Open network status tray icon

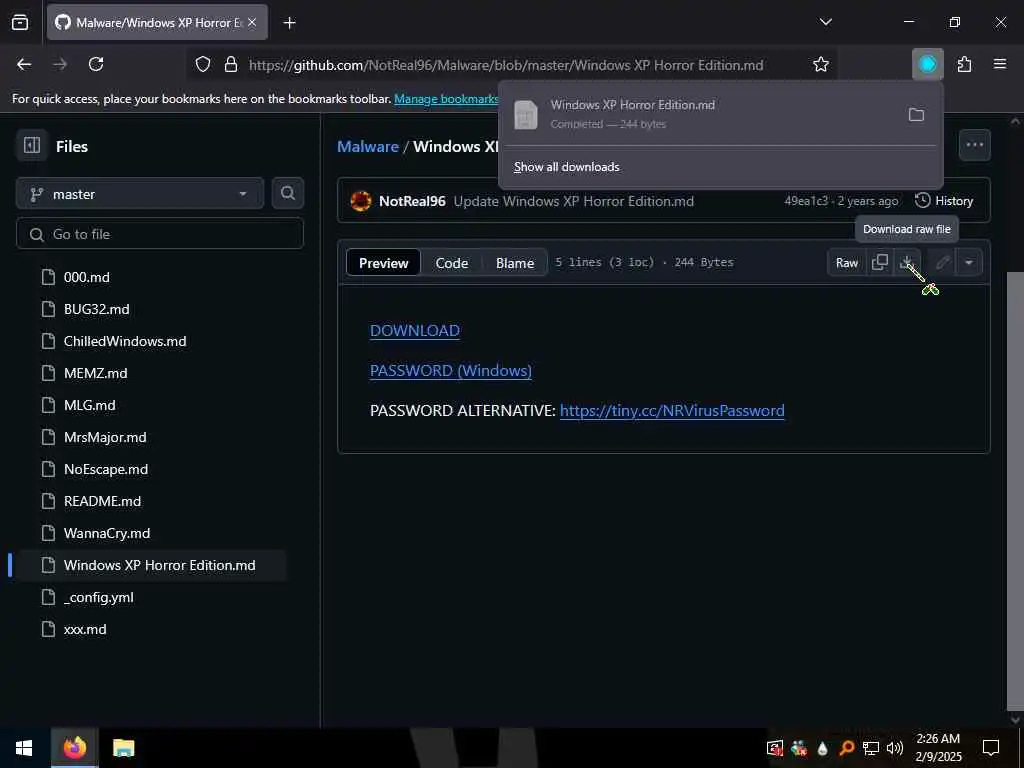pos(871,748)
